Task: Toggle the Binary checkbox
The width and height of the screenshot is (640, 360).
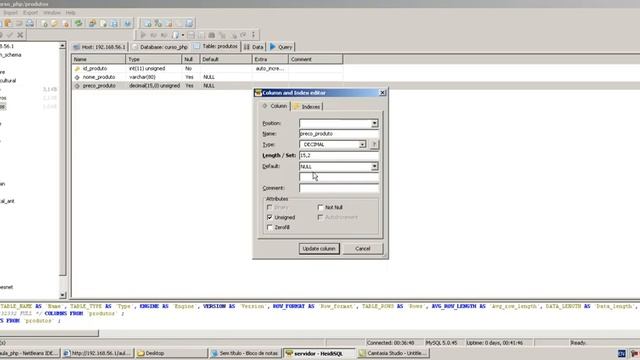Action: (270, 207)
